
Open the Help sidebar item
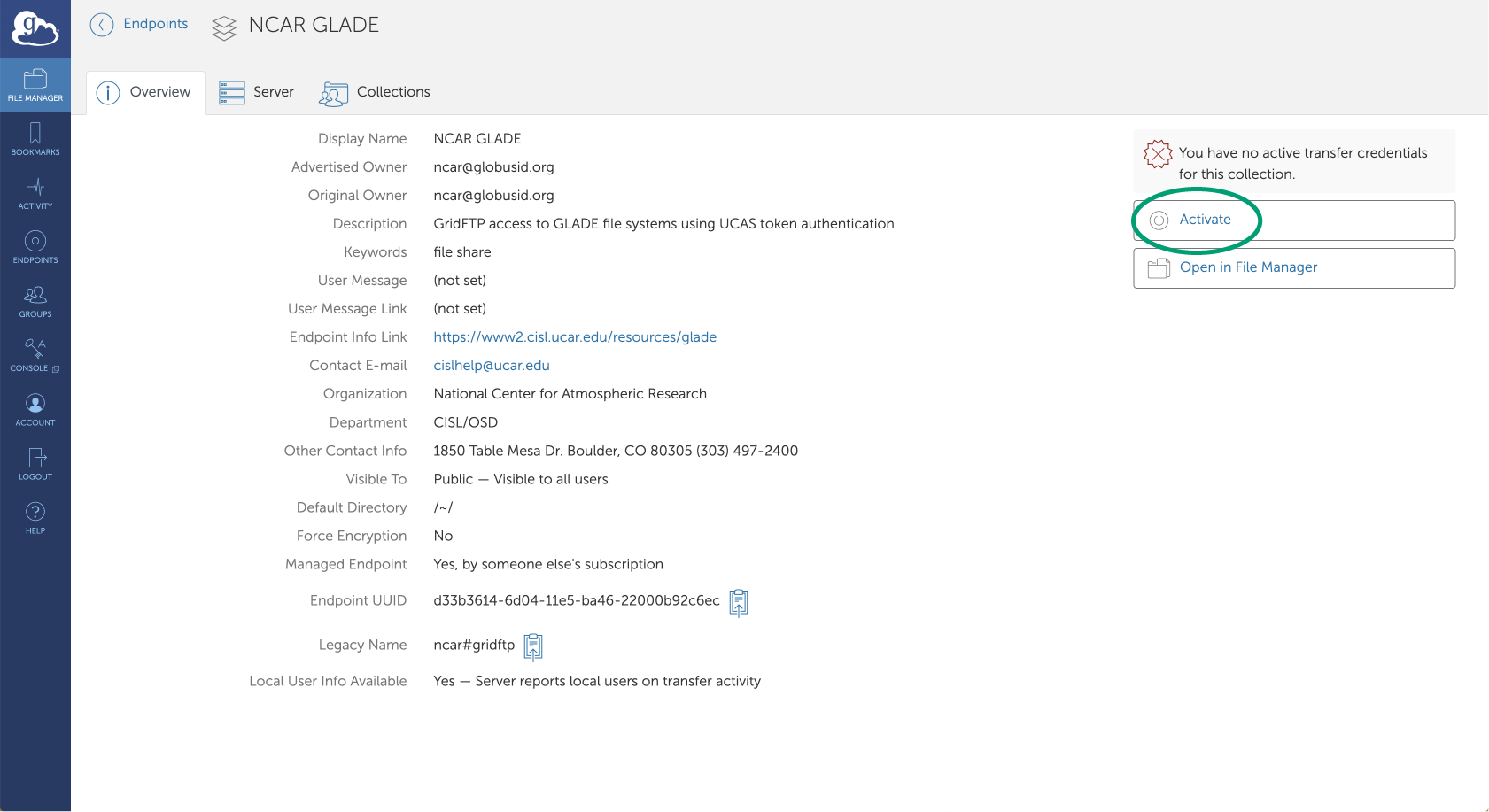click(35, 518)
